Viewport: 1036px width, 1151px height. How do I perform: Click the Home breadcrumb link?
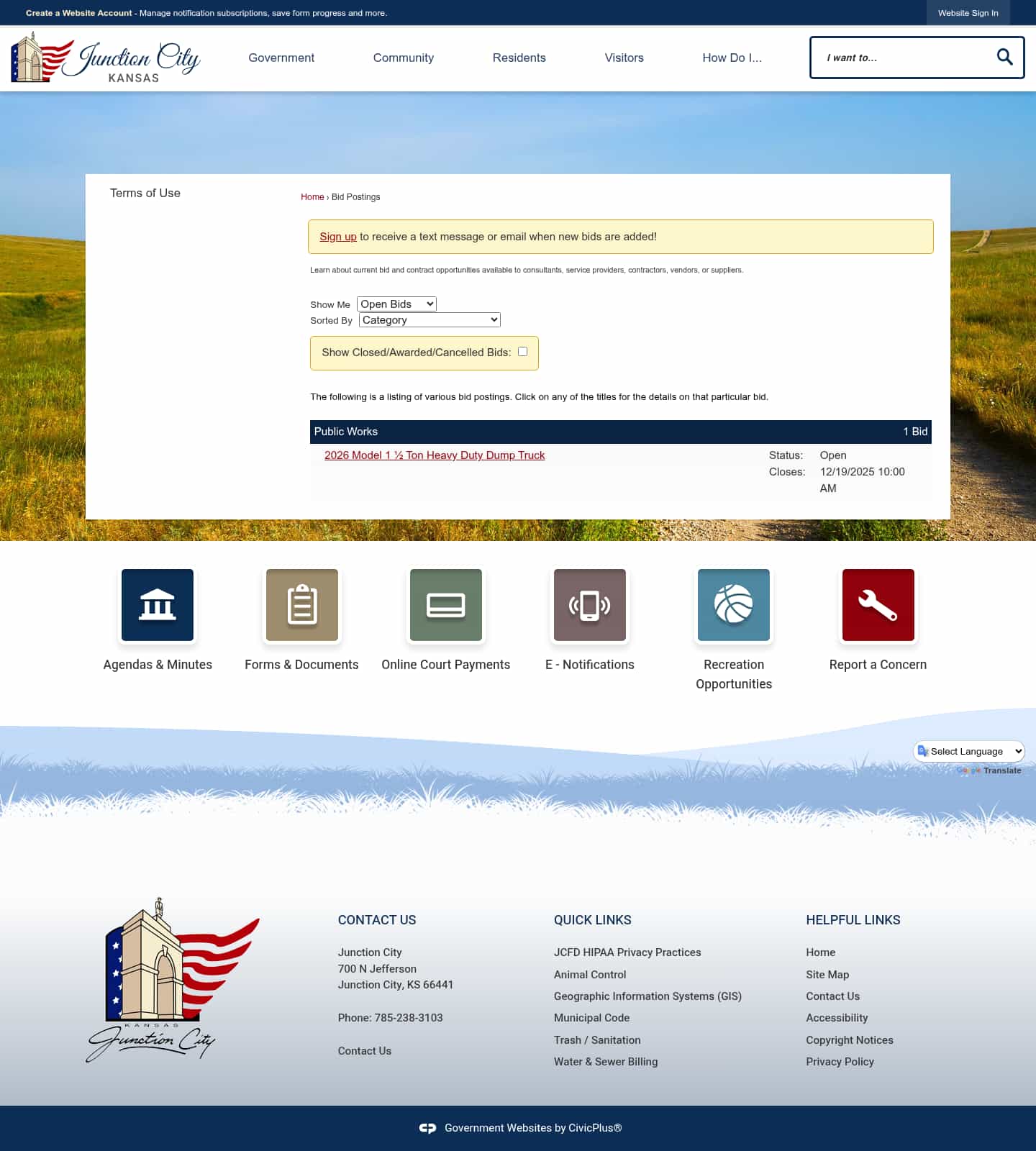pyautogui.click(x=312, y=197)
